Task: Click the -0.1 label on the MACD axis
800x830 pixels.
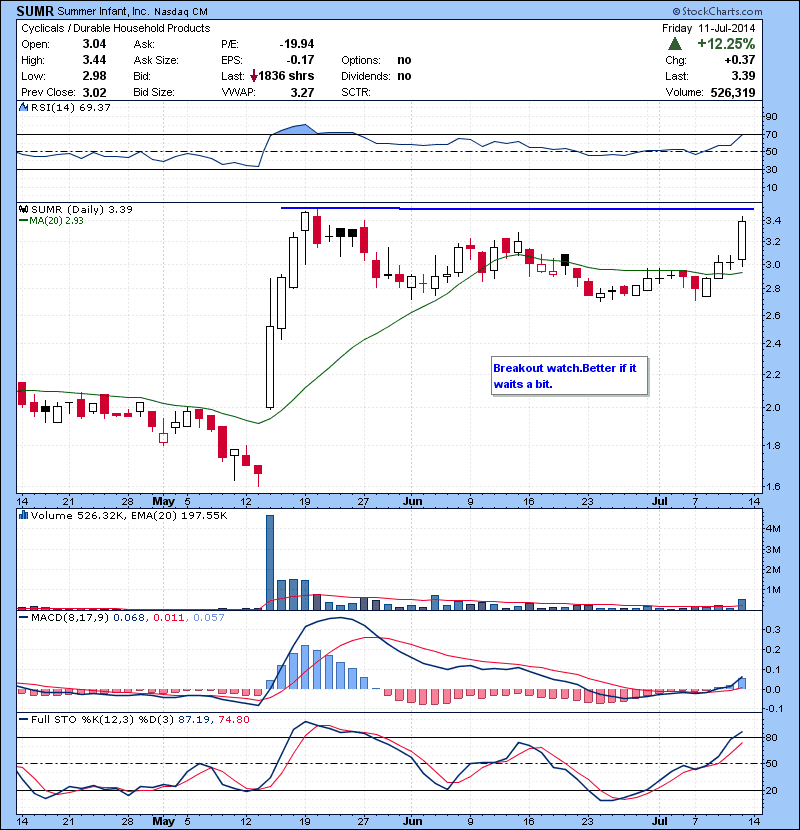Action: click(x=774, y=709)
